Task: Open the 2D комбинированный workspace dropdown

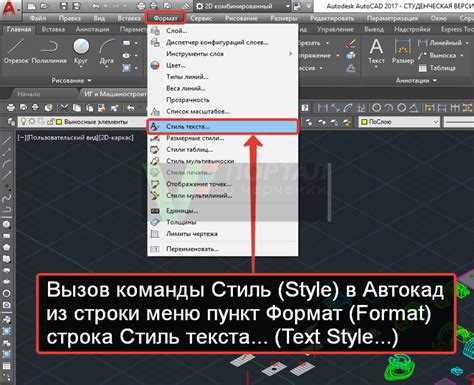Action: pyautogui.click(x=288, y=6)
